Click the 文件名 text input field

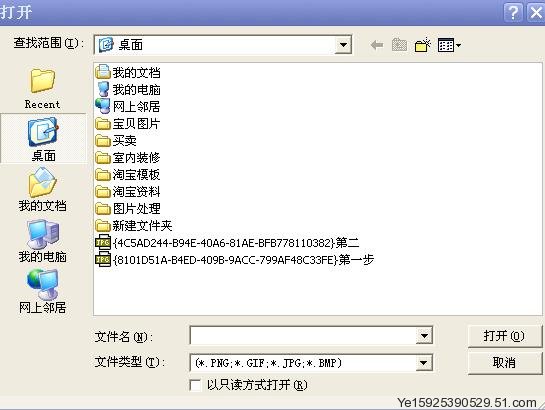pos(303,336)
